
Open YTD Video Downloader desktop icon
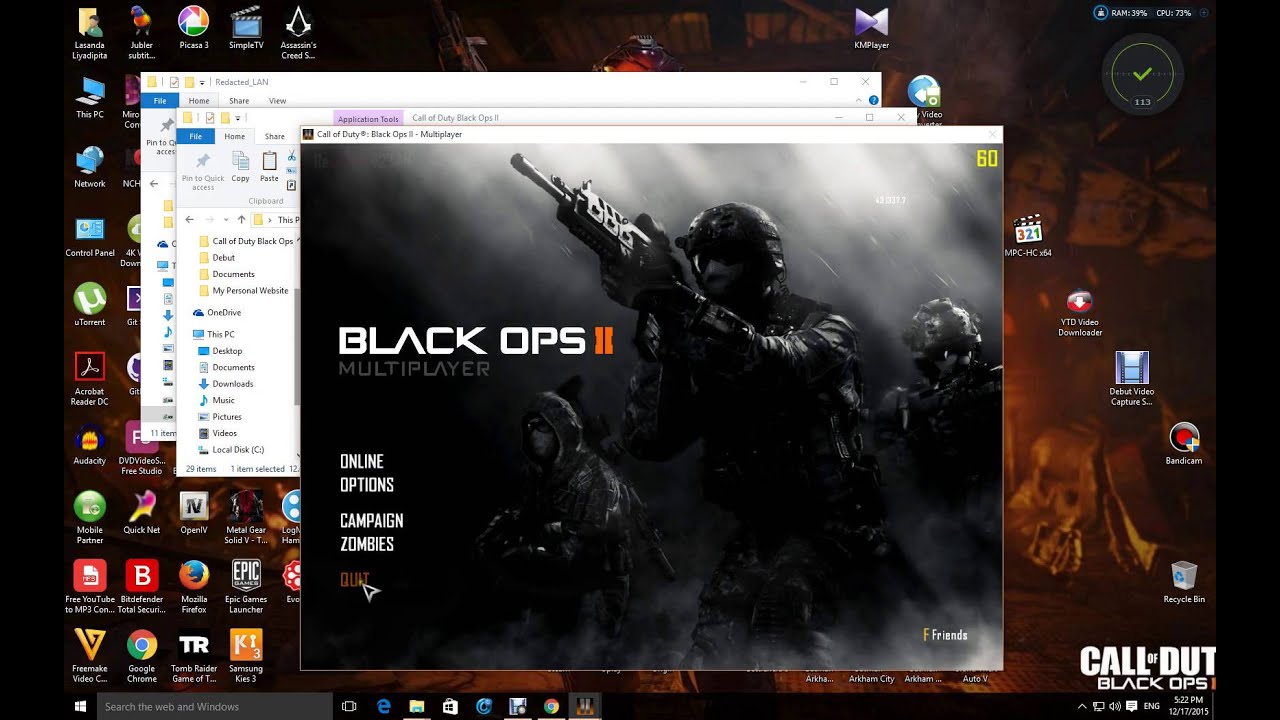[x=1080, y=313]
